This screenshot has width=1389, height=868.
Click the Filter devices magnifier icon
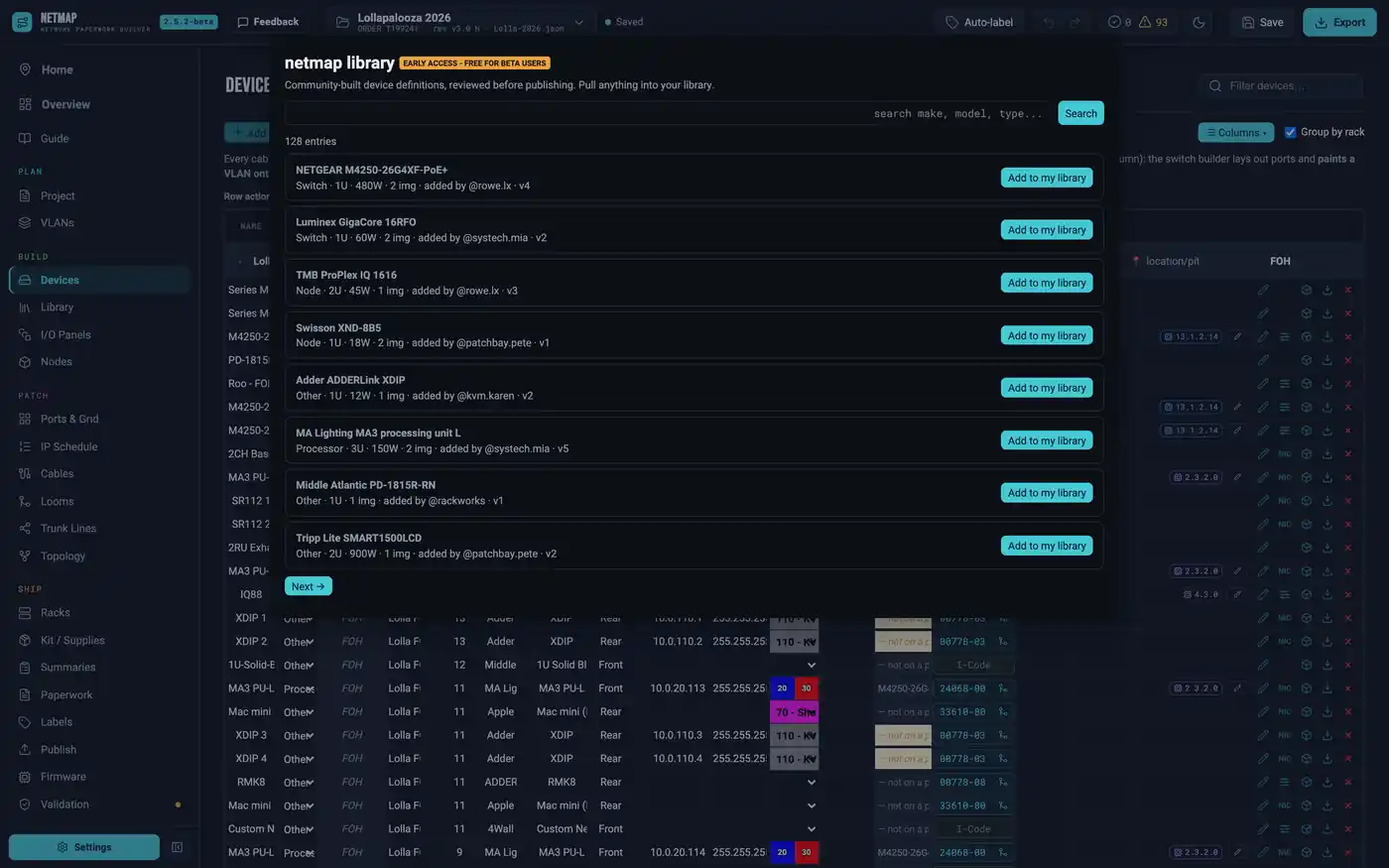(1214, 86)
